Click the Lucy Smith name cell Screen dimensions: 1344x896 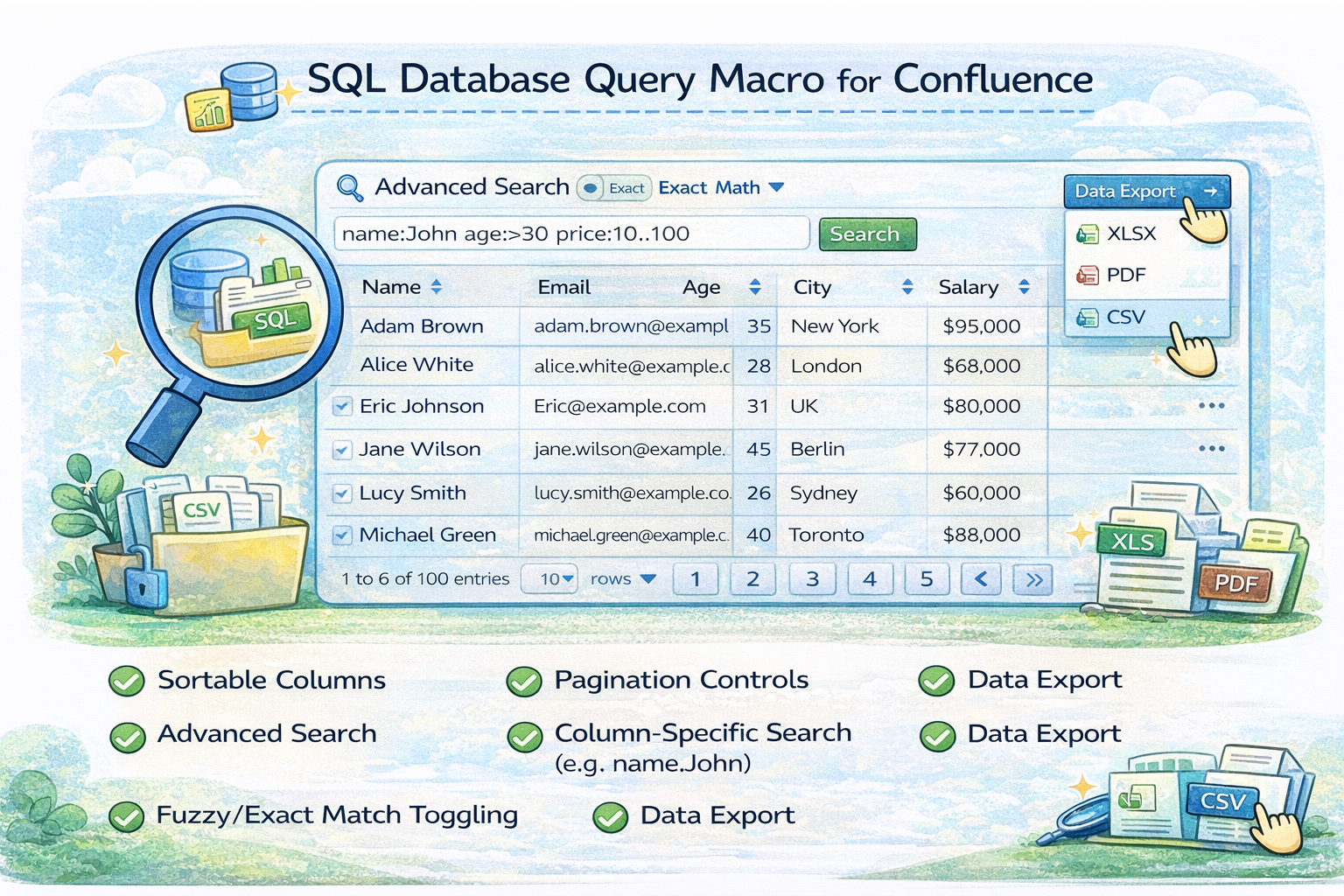412,493
